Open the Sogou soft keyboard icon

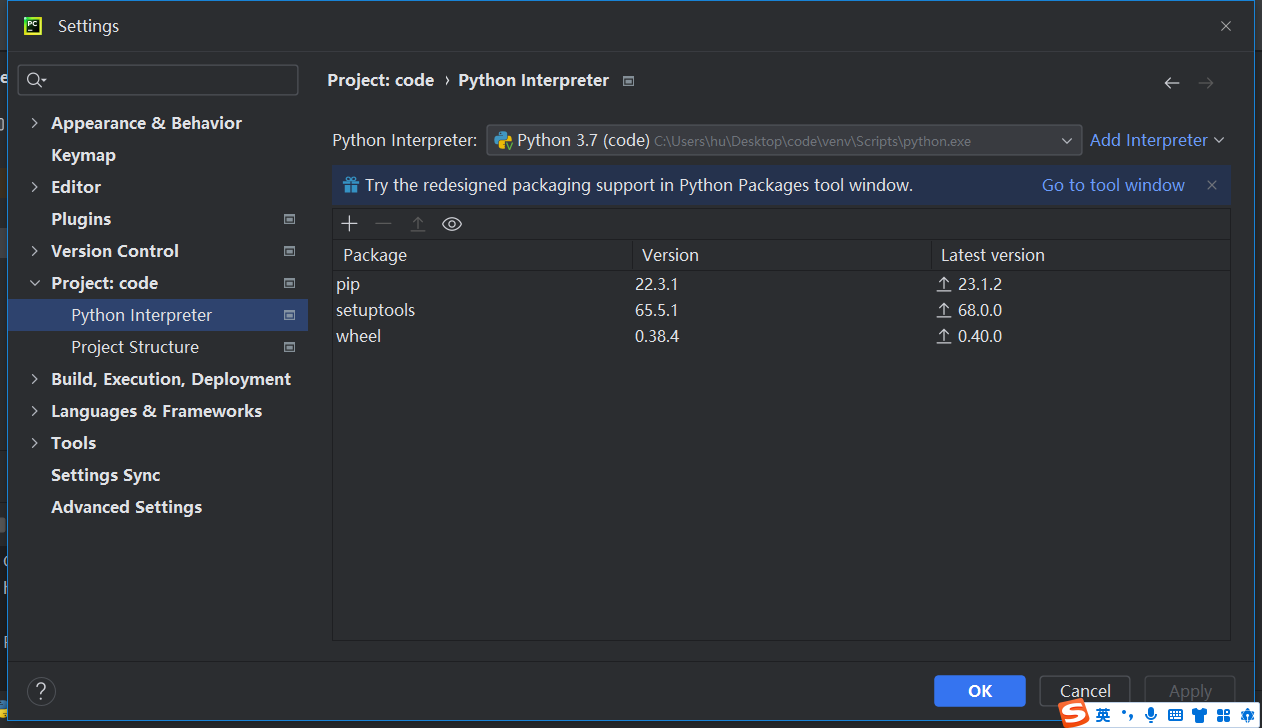coord(1175,715)
